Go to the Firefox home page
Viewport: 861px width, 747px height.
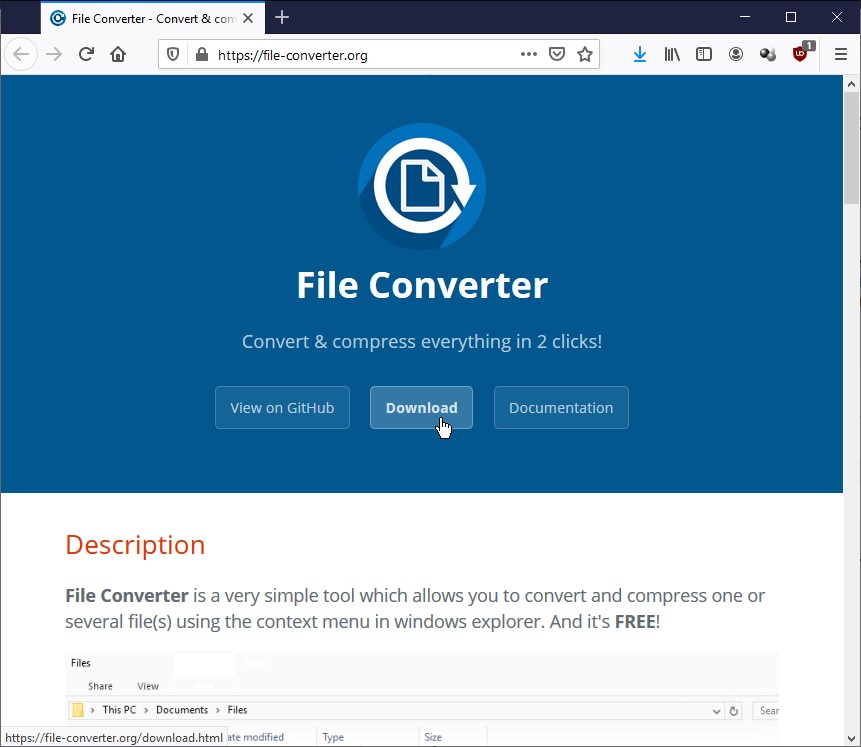coord(118,55)
